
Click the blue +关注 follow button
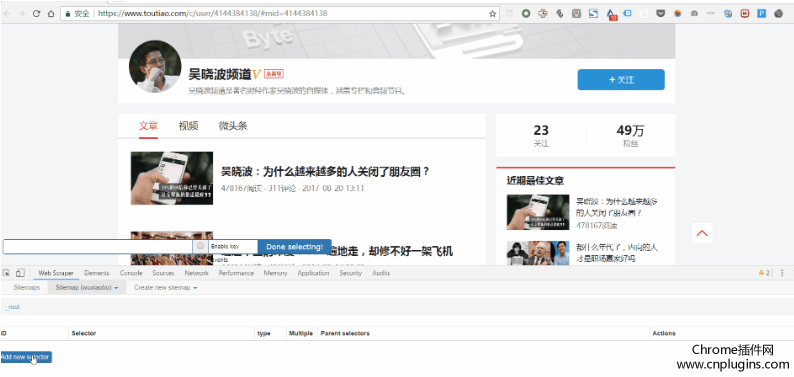(621, 79)
